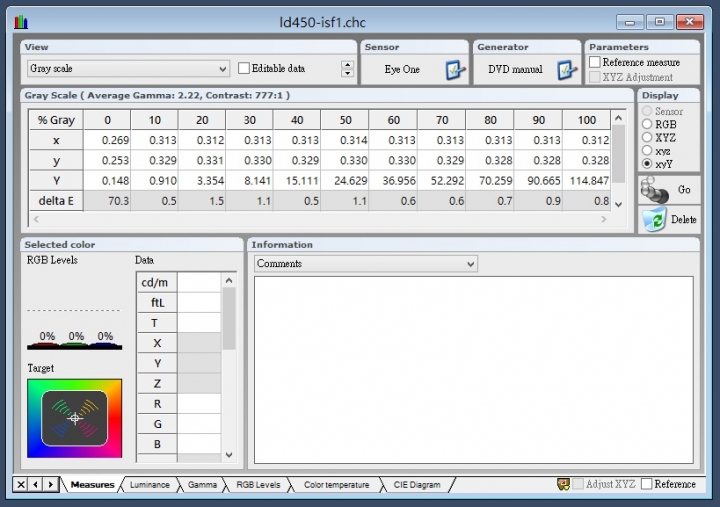Click the ftL value field
Screen dimensions: 720x507
(199, 303)
